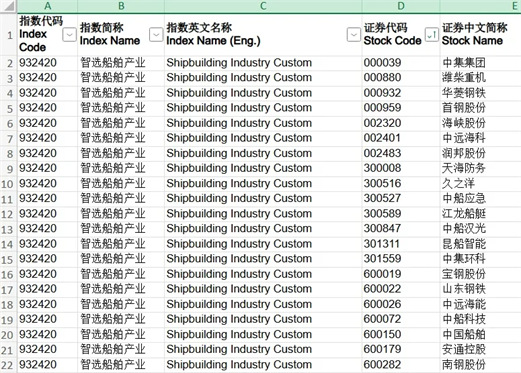This screenshot has width=521, height=373.
Task: Select stock name cell 南钢股份
Action: point(480,365)
